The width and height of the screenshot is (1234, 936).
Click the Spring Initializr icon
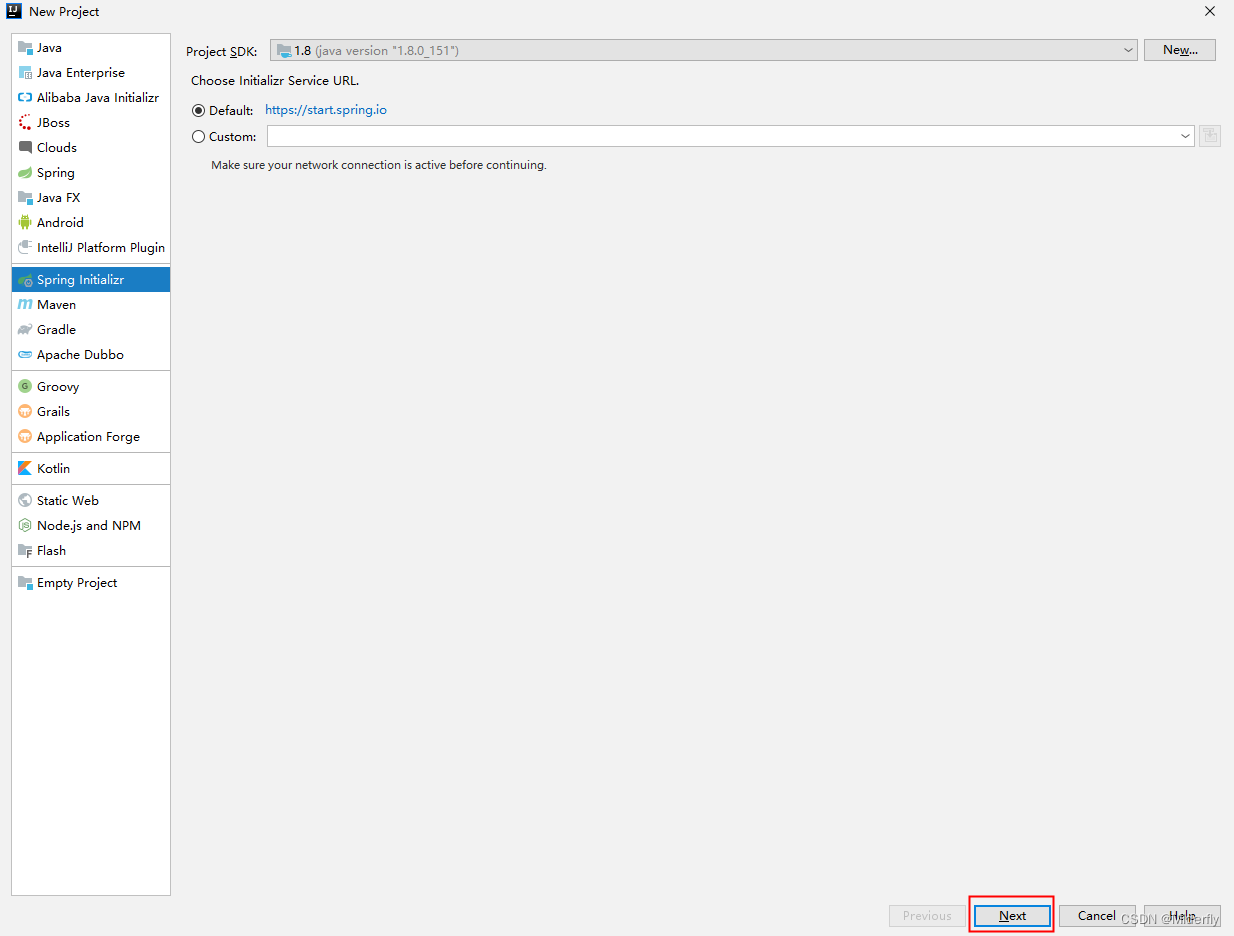[x=25, y=280]
